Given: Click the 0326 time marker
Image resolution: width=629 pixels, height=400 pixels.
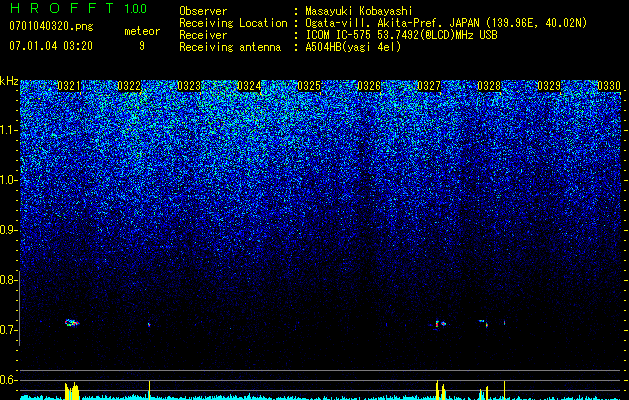Looking at the screenshot, I should (369, 86).
